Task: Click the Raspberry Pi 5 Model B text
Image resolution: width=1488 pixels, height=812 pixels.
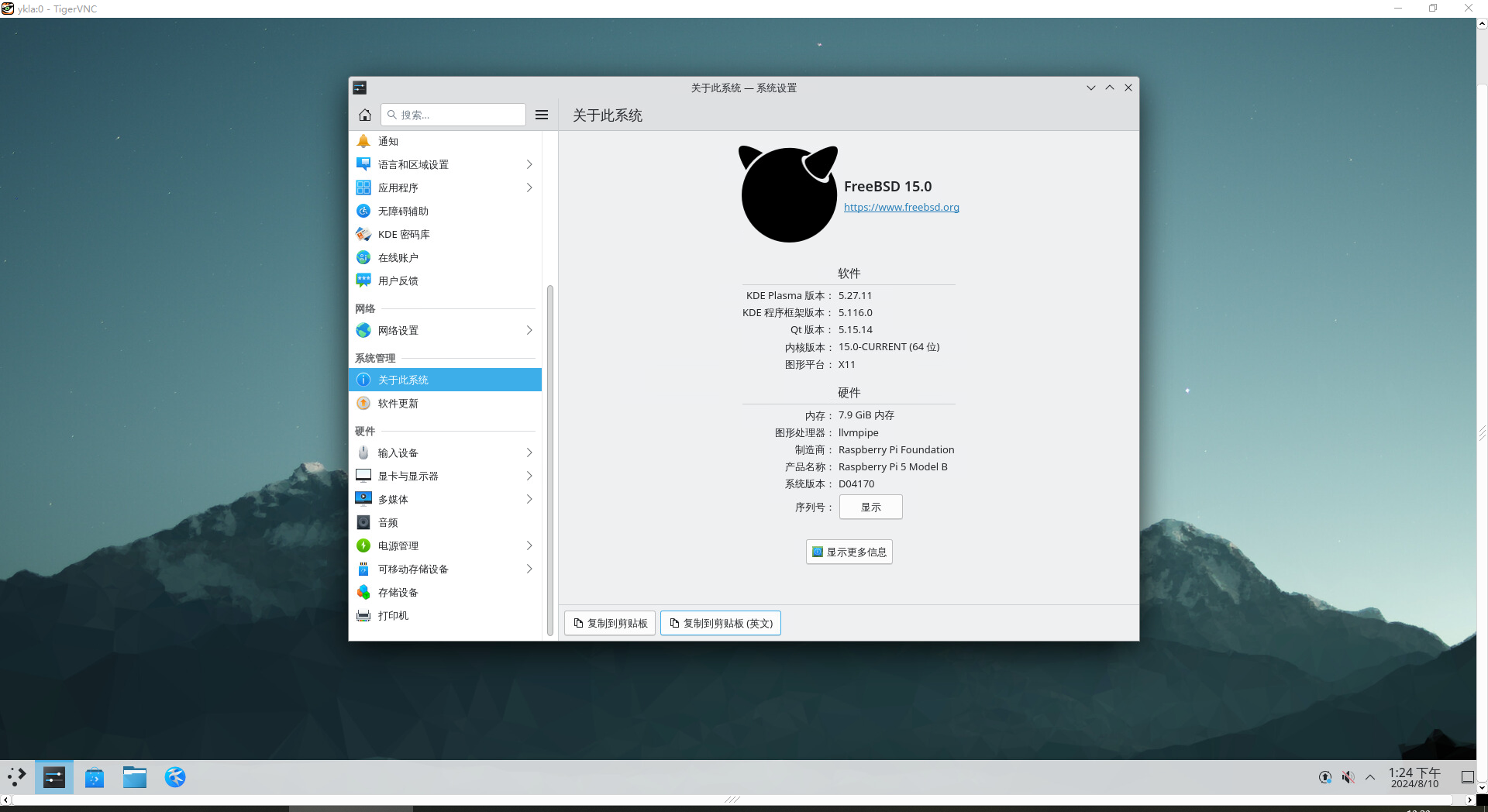Action: (x=893, y=466)
